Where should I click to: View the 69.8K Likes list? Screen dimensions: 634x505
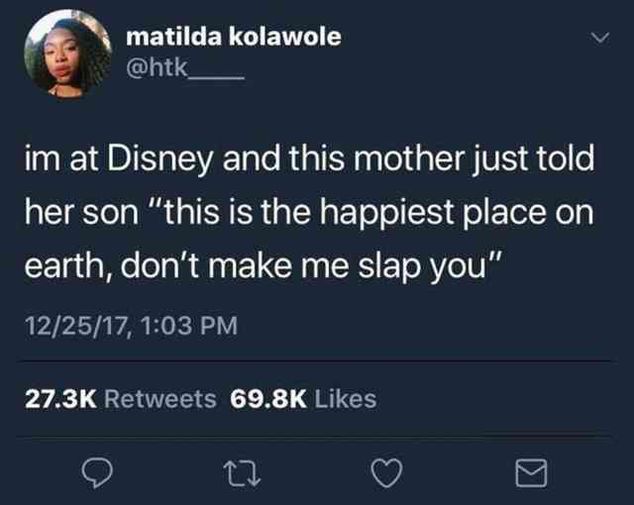pyautogui.click(x=303, y=399)
